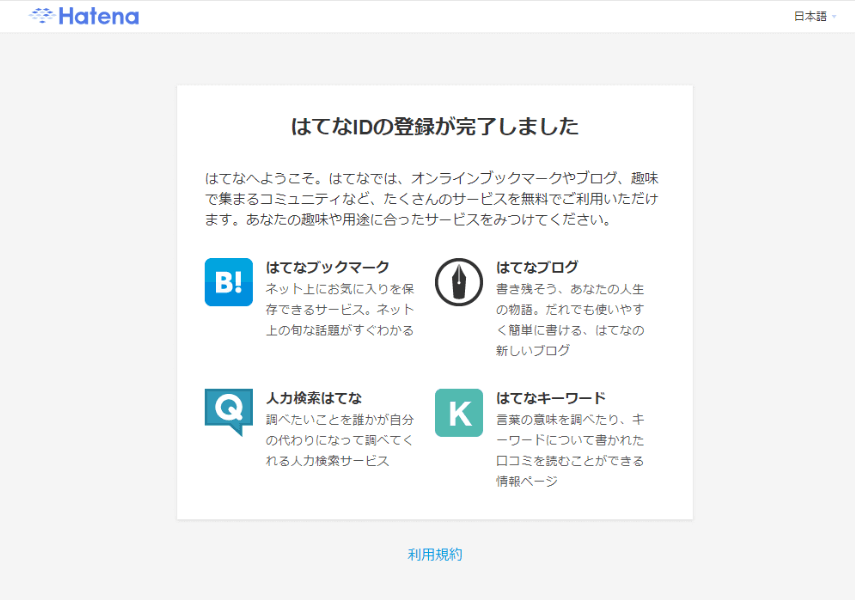Go to the はてなブックマーク service title
The image size is (855, 600).
[x=327, y=267]
